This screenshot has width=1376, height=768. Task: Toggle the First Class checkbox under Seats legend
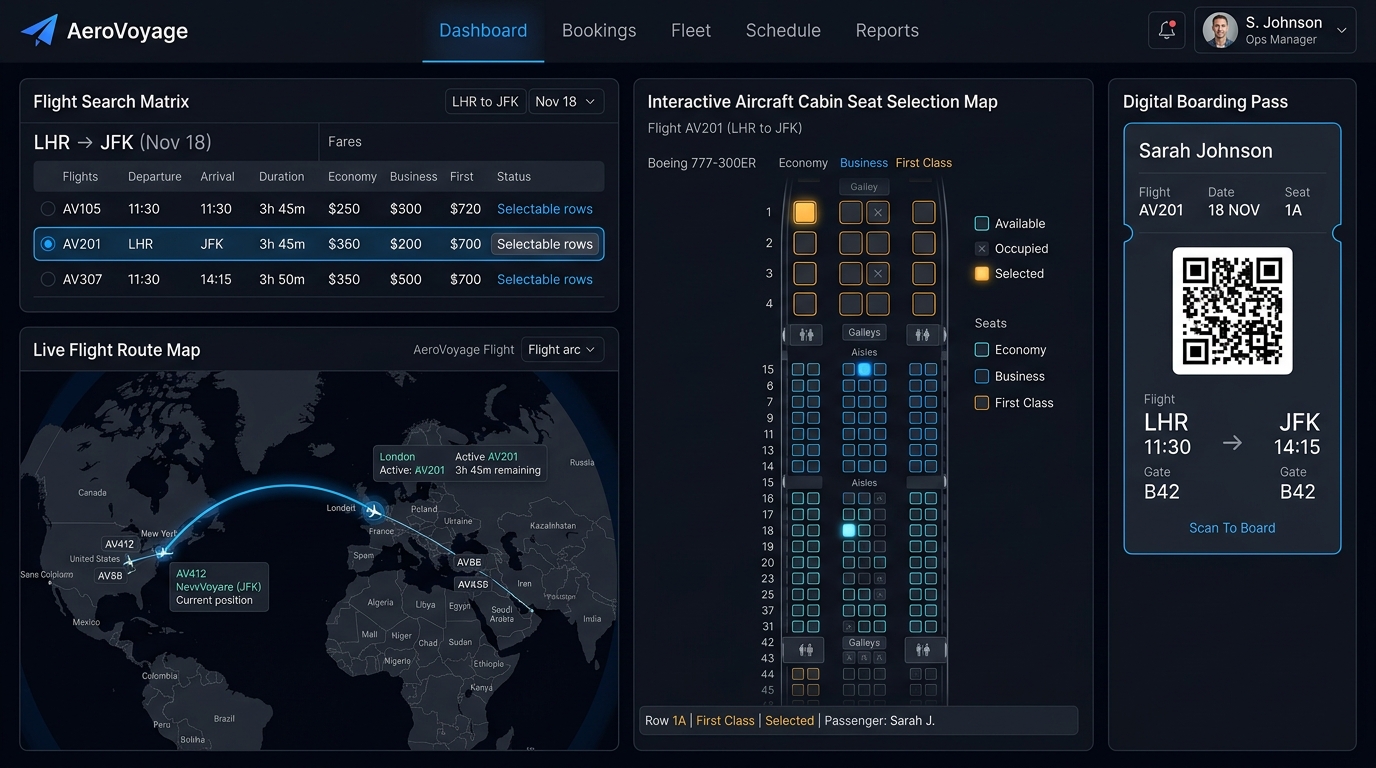(x=982, y=403)
